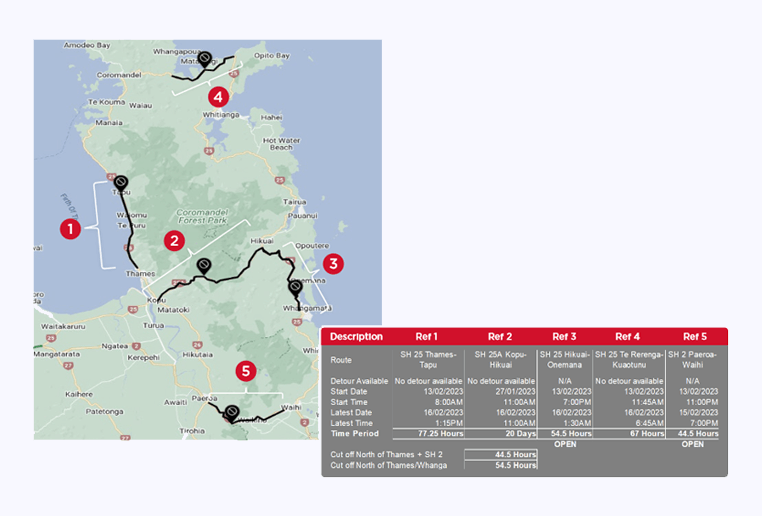Click the Te Kouma map label
Screen dimensions: 762x516
point(106,102)
